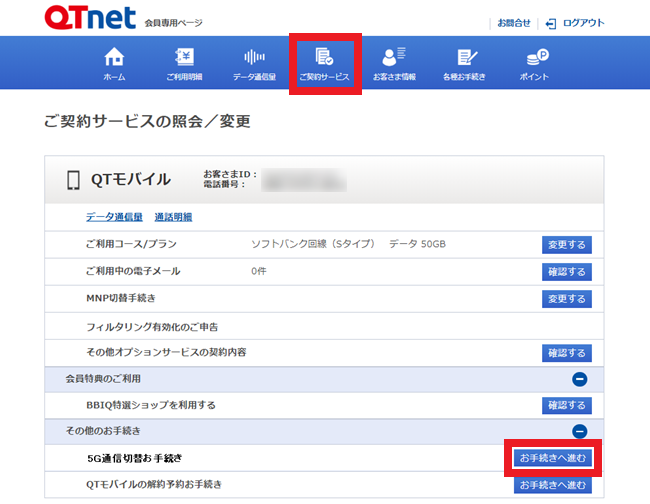Open the 各種お手続き procedures icon

click(464, 64)
